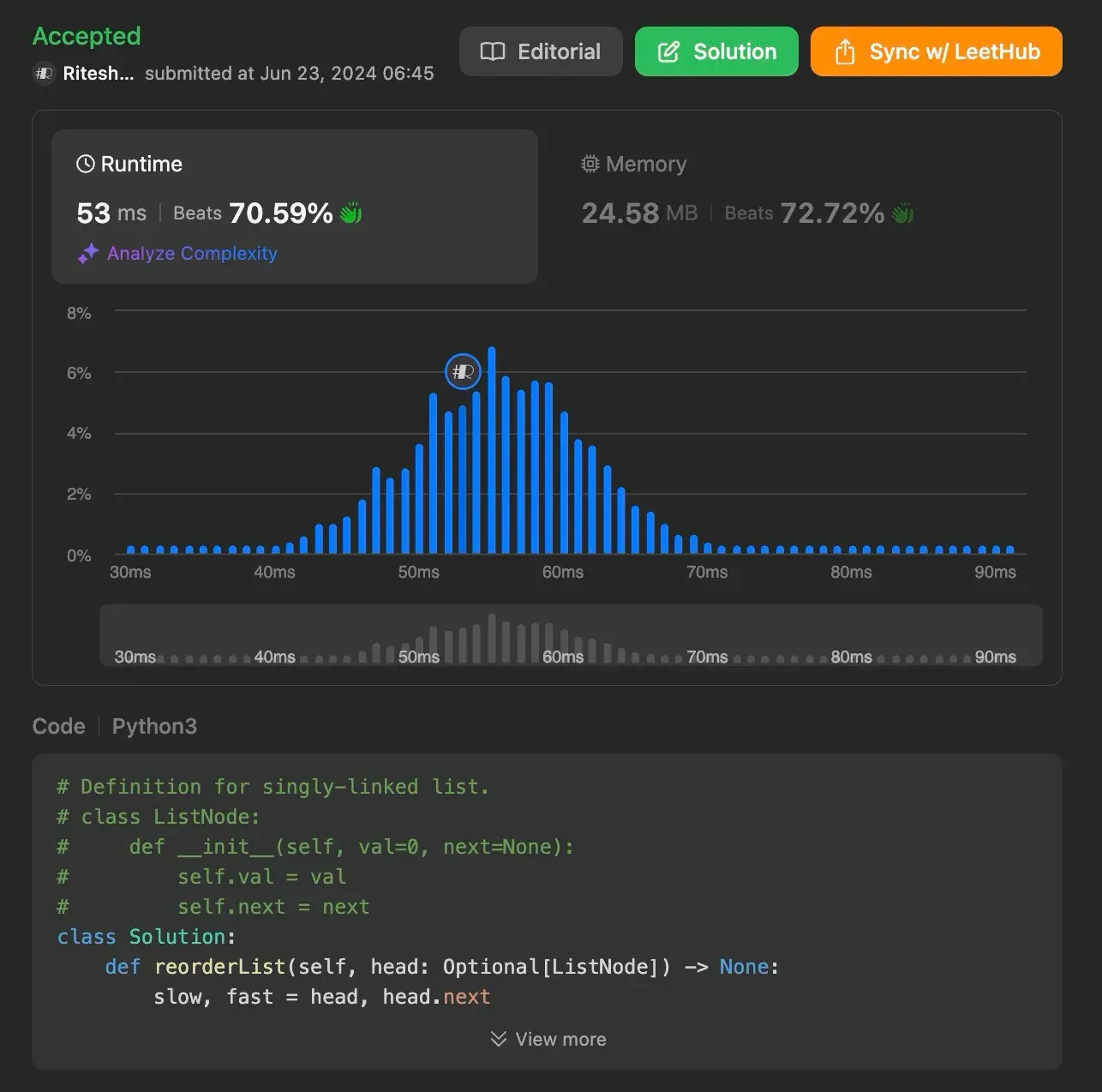
Task: Click the Solution pencil-edit icon
Action: click(668, 52)
